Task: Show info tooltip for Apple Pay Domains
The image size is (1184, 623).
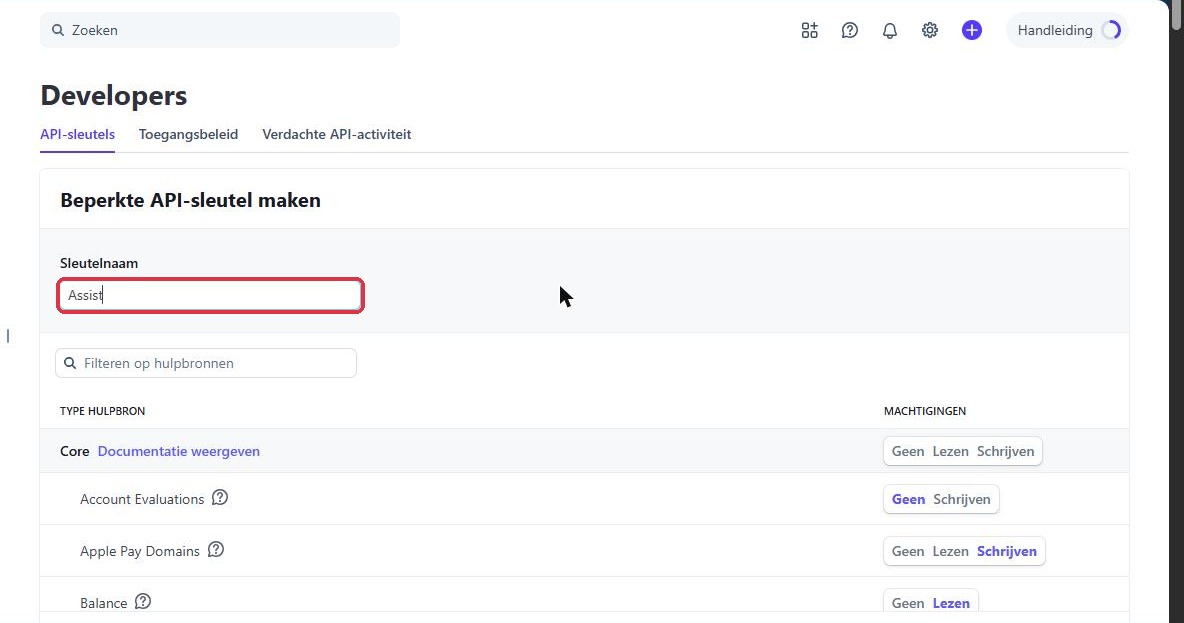Action: coord(216,550)
